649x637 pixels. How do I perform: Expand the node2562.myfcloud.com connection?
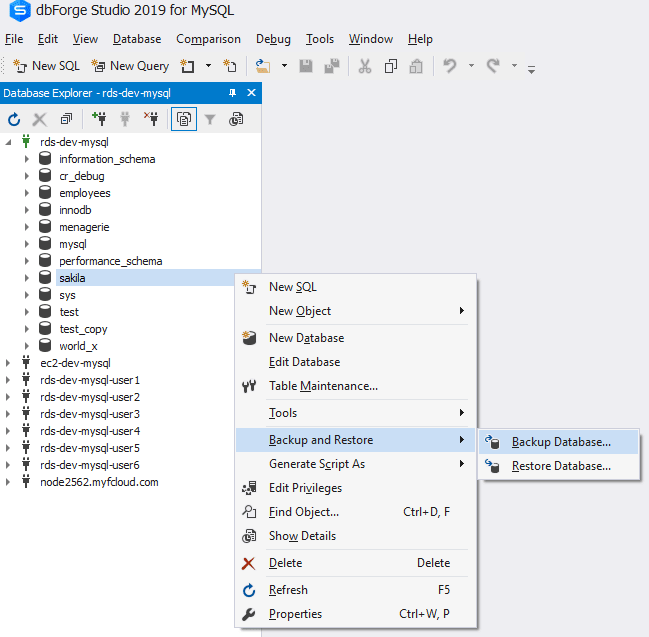[x=8, y=482]
